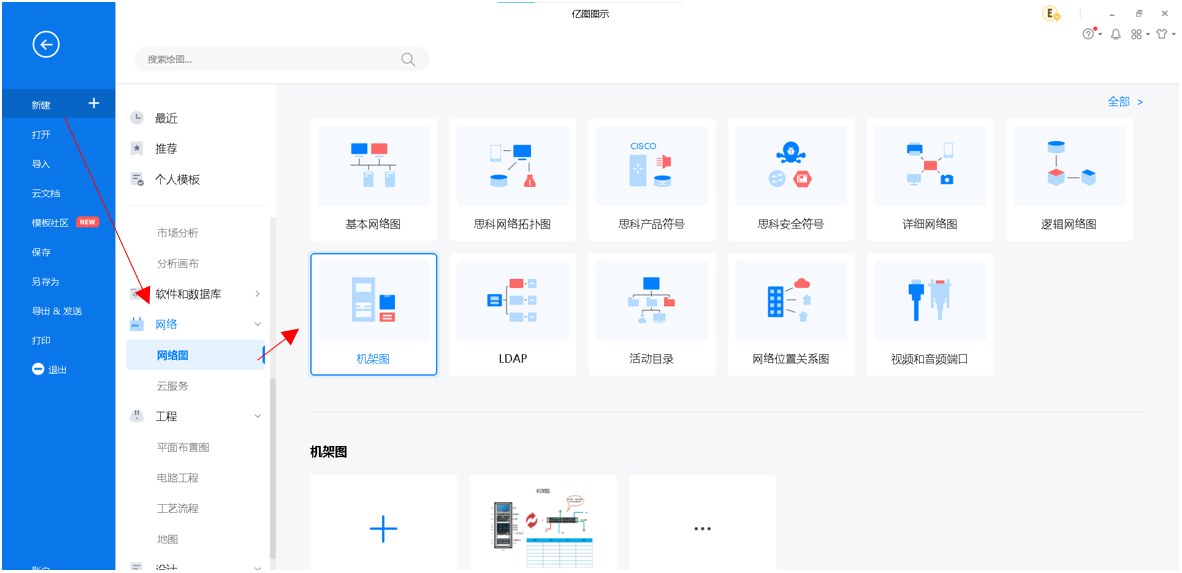Choose the video and audio ports template

[929, 300]
